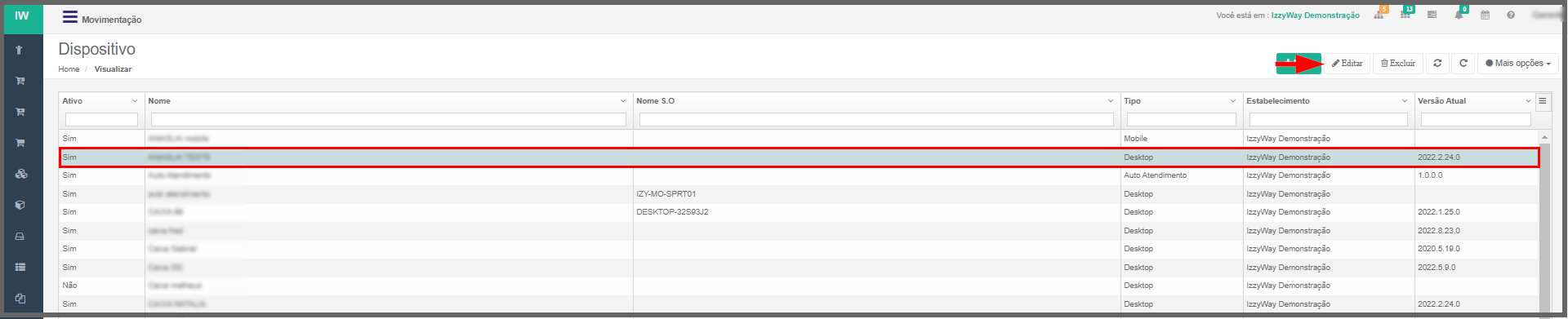Click the single-arrow reload button
Viewport: 1568px width, 319px height.
(1463, 63)
